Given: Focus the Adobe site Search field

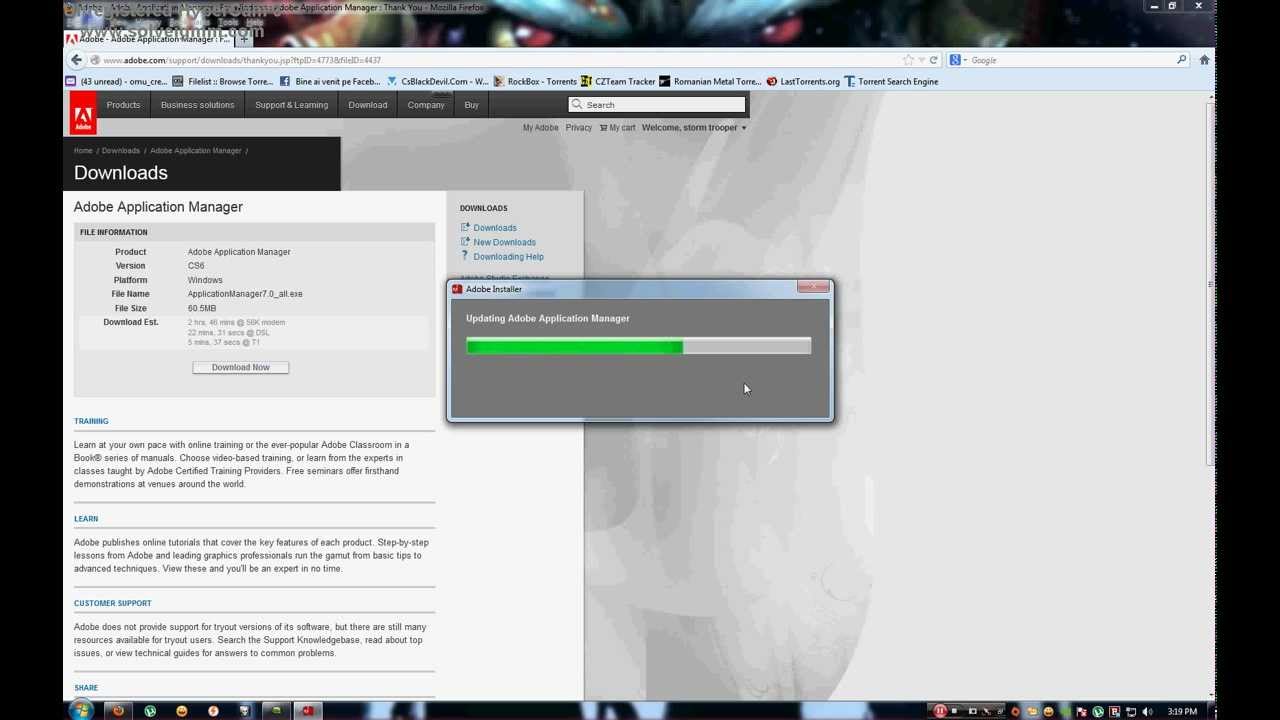Looking at the screenshot, I should pyautogui.click(x=657, y=105).
